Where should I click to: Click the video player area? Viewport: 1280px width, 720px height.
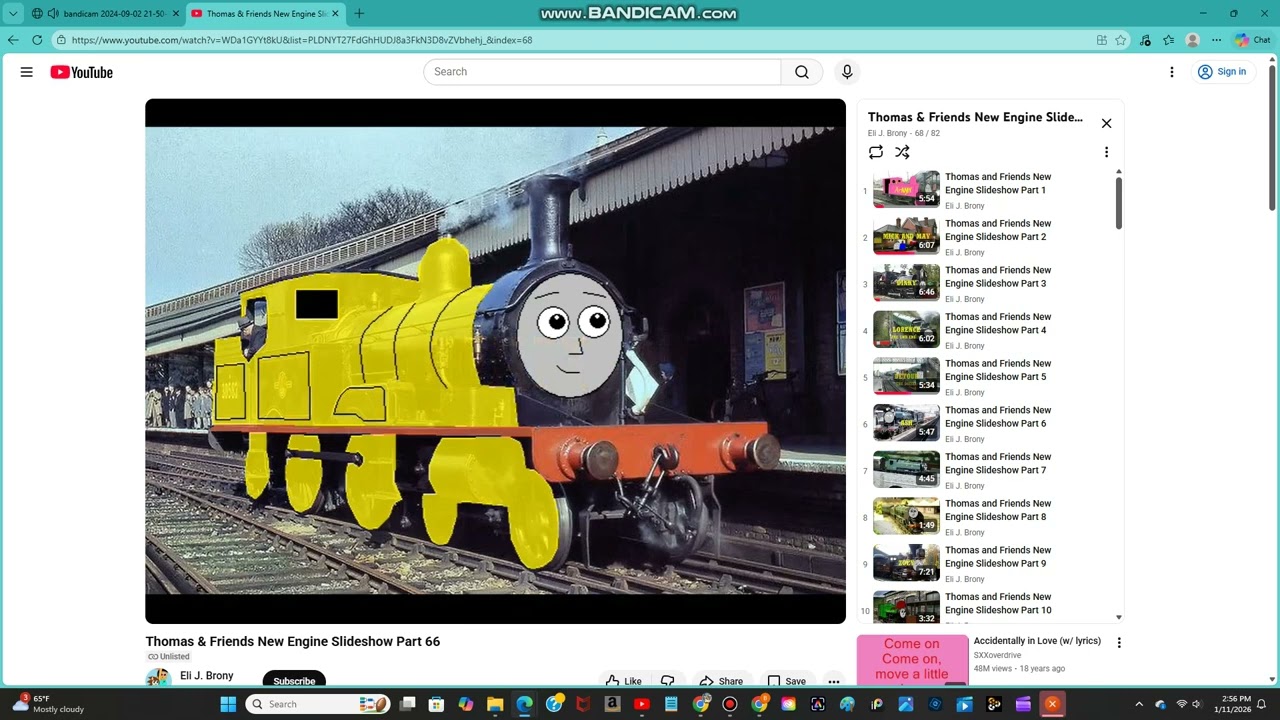click(x=495, y=361)
